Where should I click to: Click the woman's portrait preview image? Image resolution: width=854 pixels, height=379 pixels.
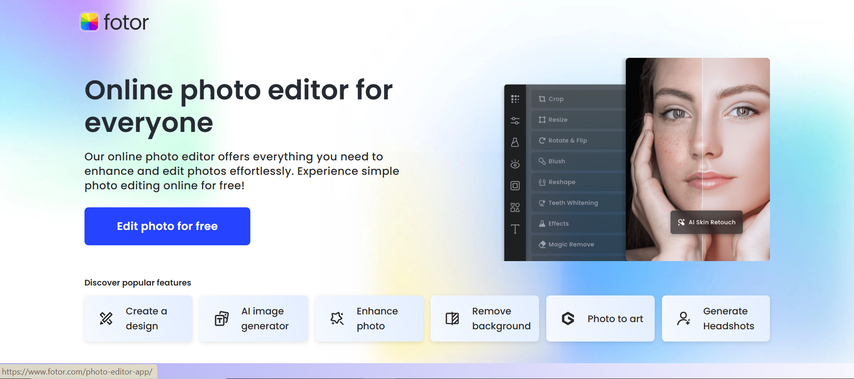pos(698,160)
